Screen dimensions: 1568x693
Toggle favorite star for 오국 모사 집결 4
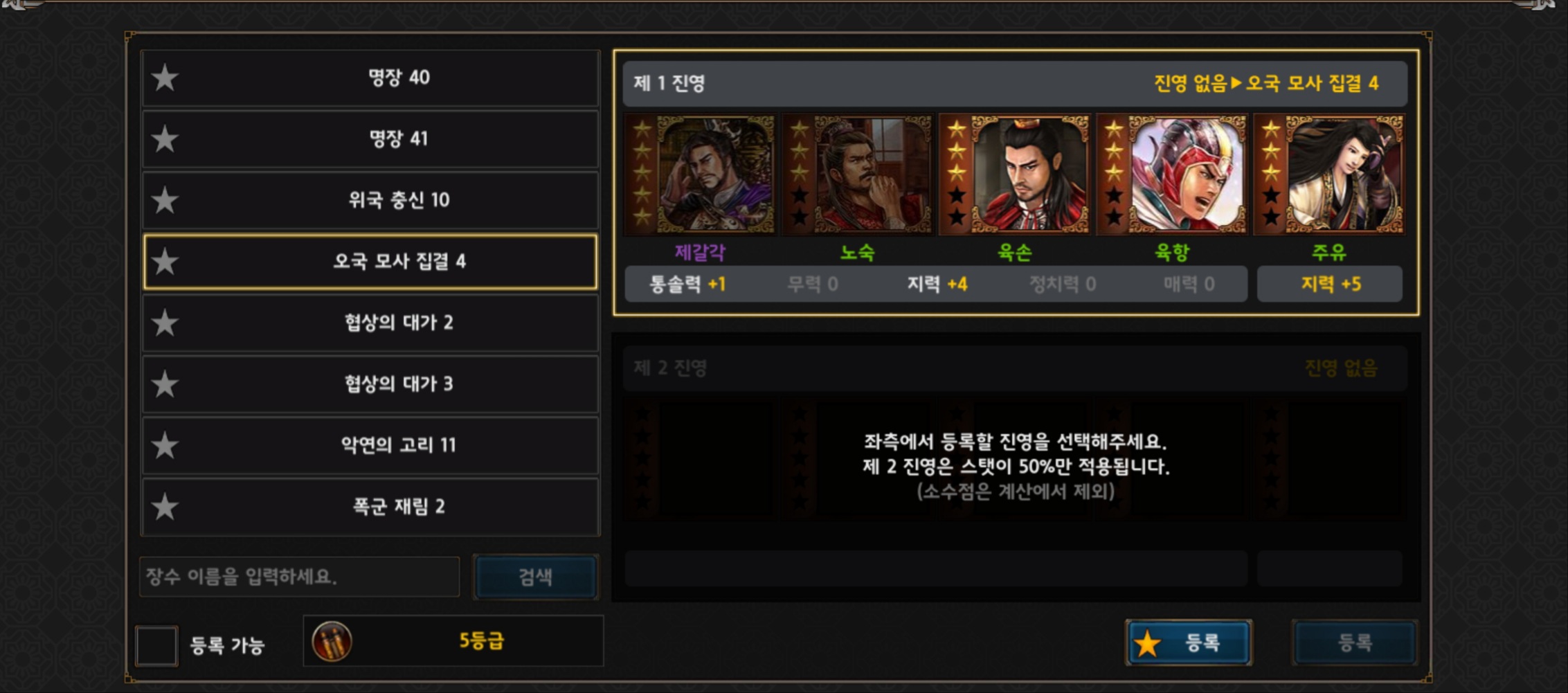coord(165,262)
